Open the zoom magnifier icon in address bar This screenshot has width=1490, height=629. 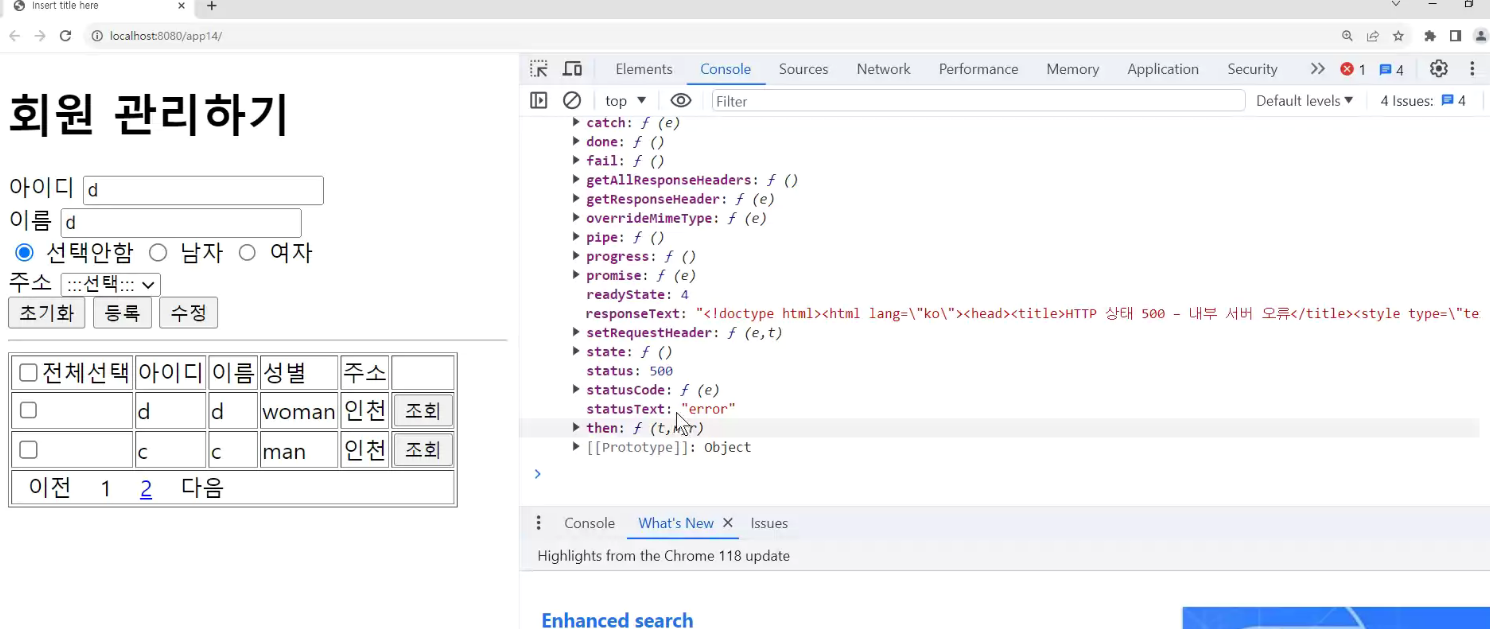tap(1348, 36)
